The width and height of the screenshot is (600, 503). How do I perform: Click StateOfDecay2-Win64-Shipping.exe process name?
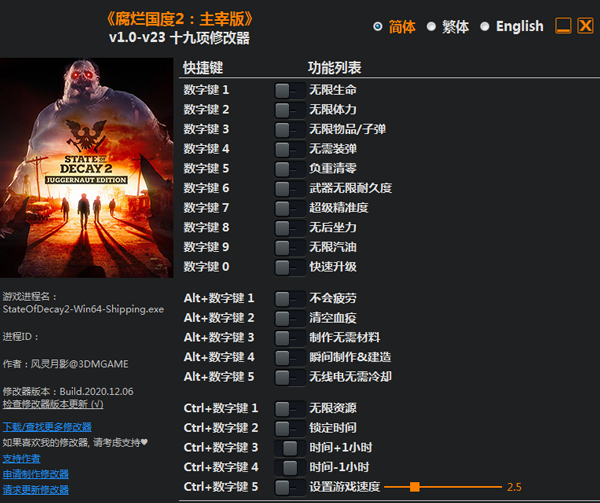pyautogui.click(x=83, y=309)
